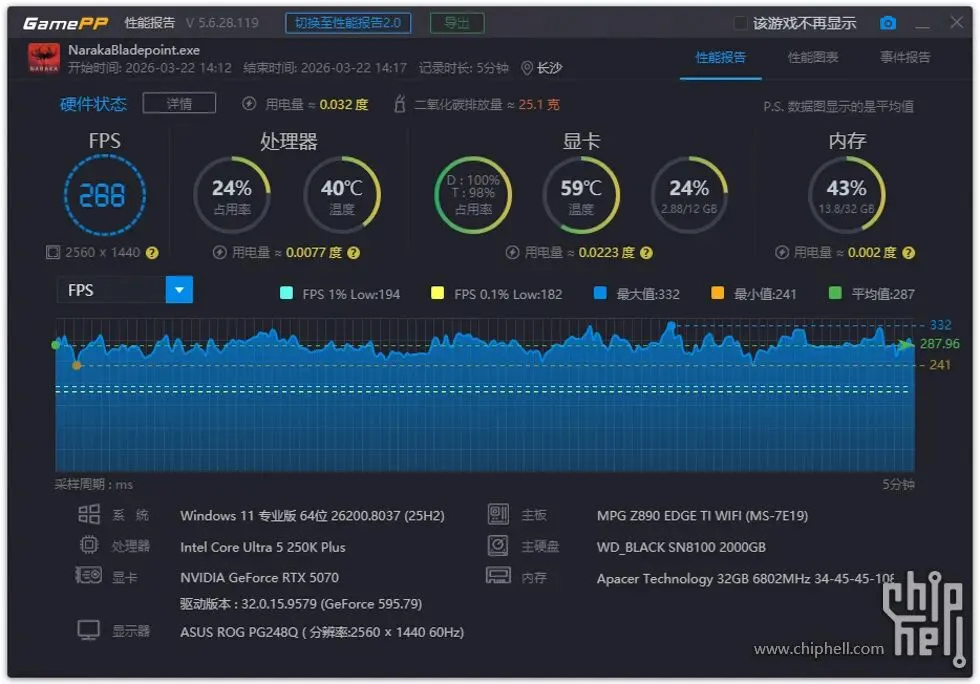Click the 切换至性能报告2.0 button
This screenshot has height=684, width=980.
[348, 23]
